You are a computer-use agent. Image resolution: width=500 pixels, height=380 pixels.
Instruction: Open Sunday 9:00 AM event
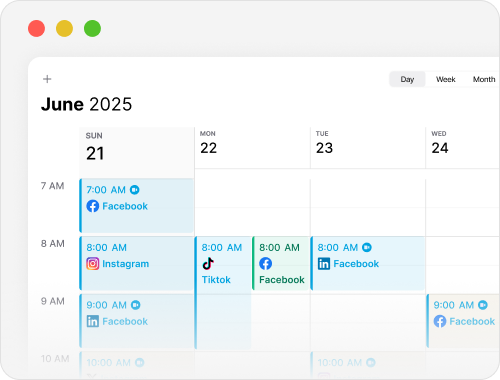(x=137, y=321)
